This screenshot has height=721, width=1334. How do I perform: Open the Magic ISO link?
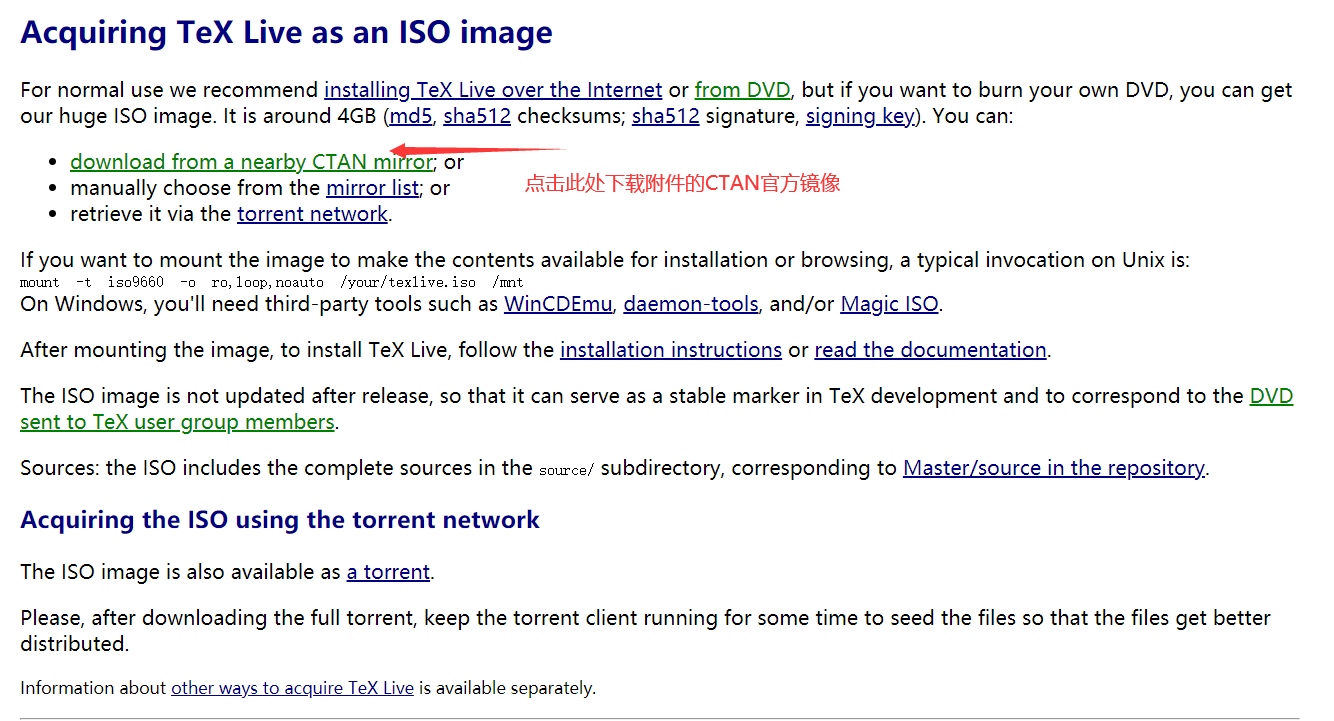point(889,304)
